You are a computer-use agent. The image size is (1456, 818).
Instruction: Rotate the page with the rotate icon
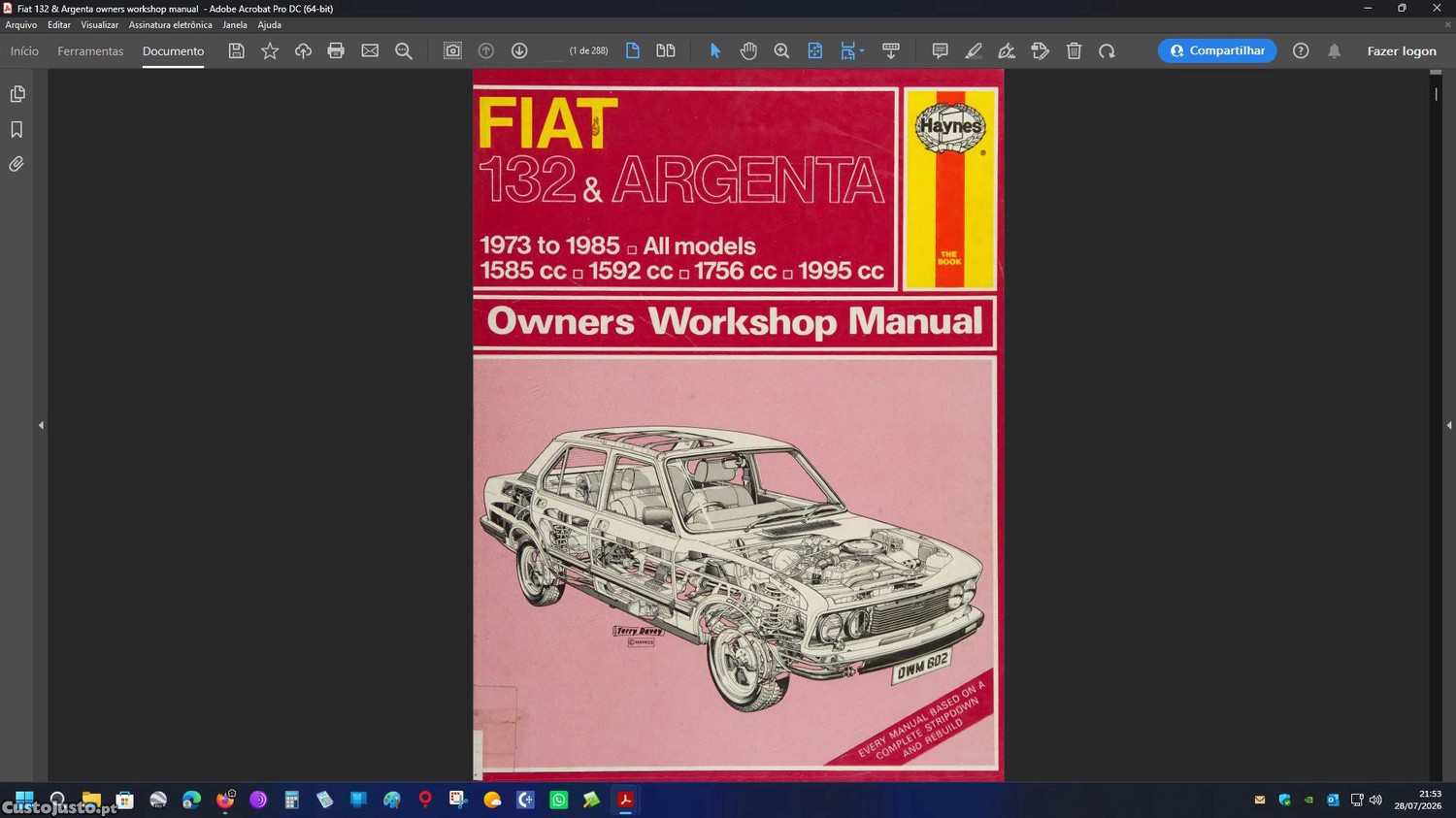(x=1107, y=50)
